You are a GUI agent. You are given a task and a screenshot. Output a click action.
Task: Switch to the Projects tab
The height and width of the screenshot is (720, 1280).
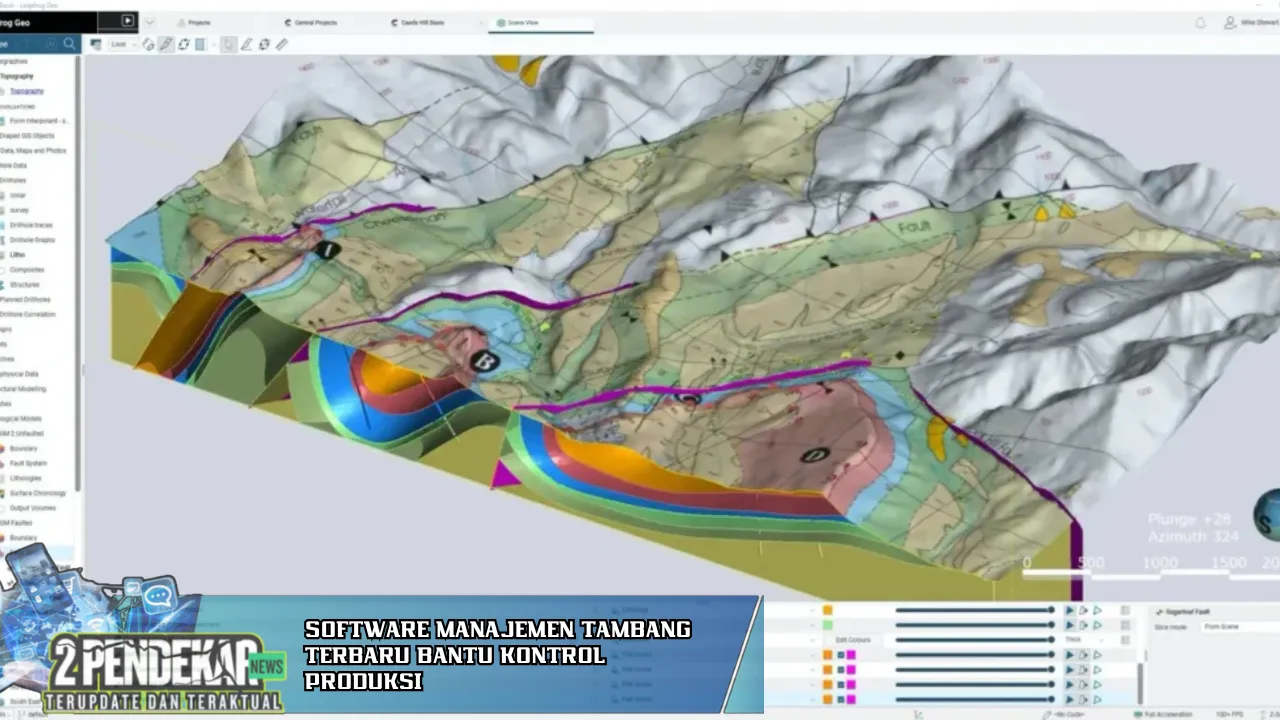pyautogui.click(x=199, y=22)
